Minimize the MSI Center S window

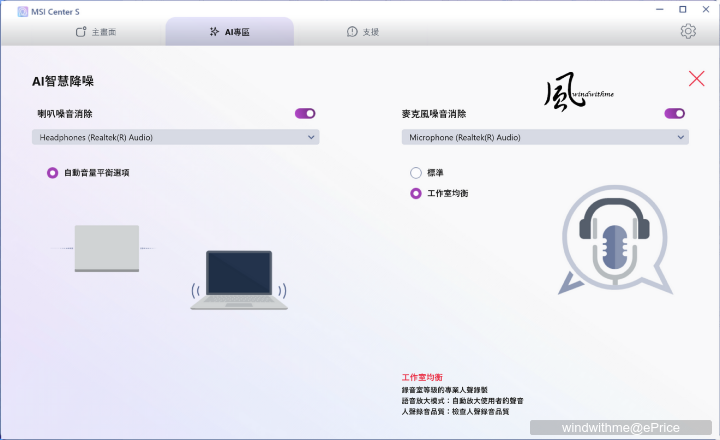pos(654,9)
